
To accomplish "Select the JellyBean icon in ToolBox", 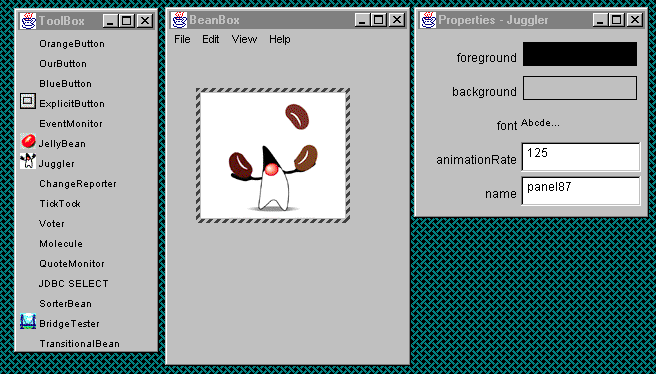I will tap(28, 141).
